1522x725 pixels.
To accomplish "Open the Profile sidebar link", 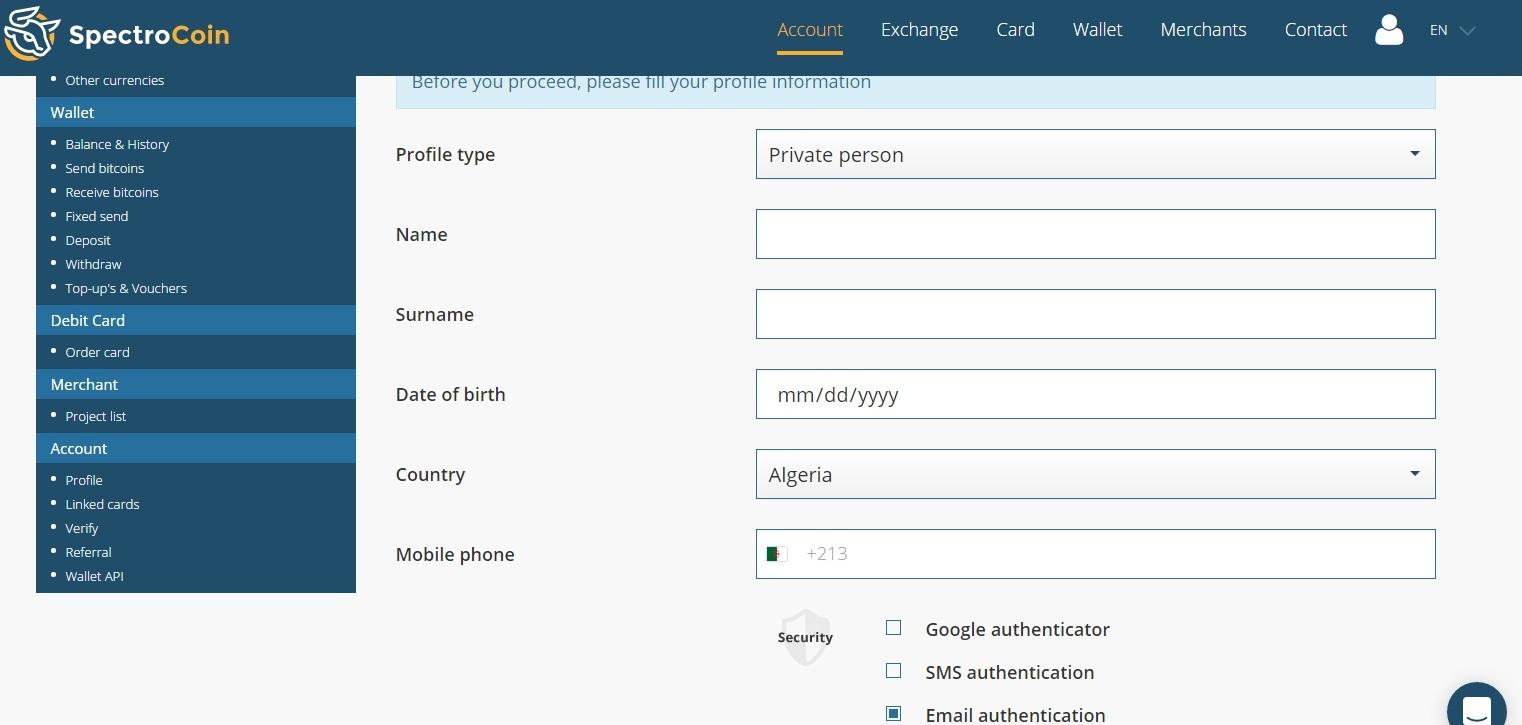I will coord(84,480).
